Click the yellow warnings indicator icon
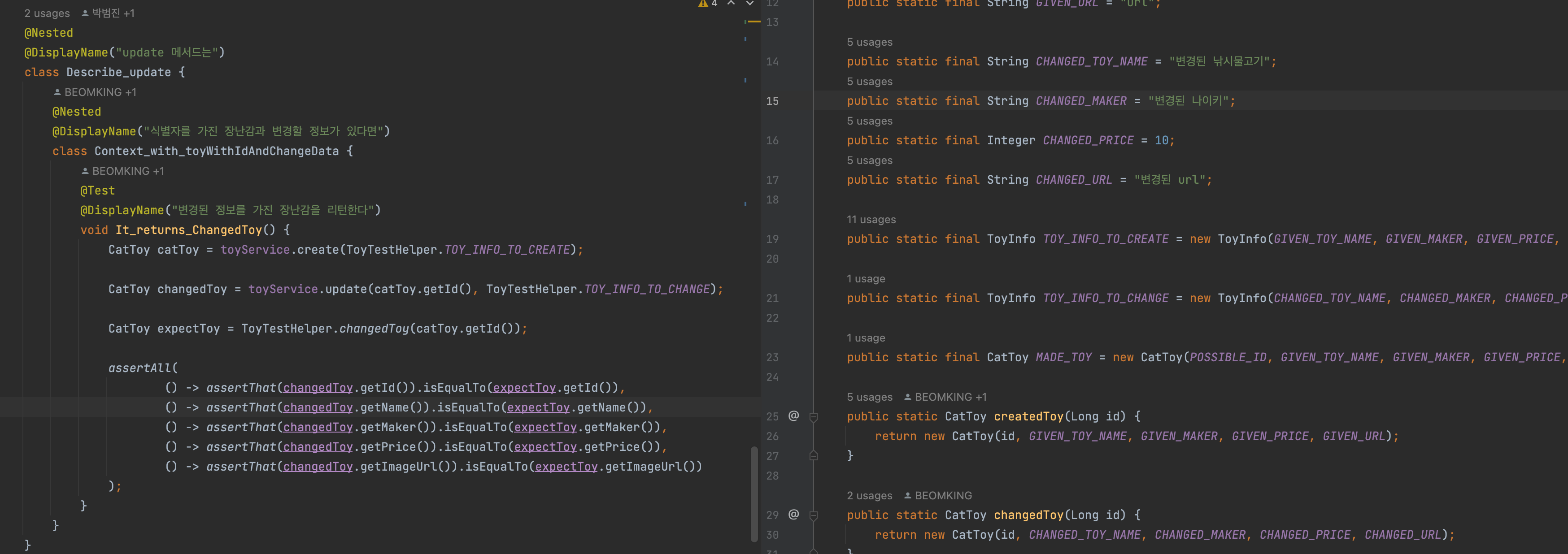Screen dimensions: 1568x554 coord(703,4)
